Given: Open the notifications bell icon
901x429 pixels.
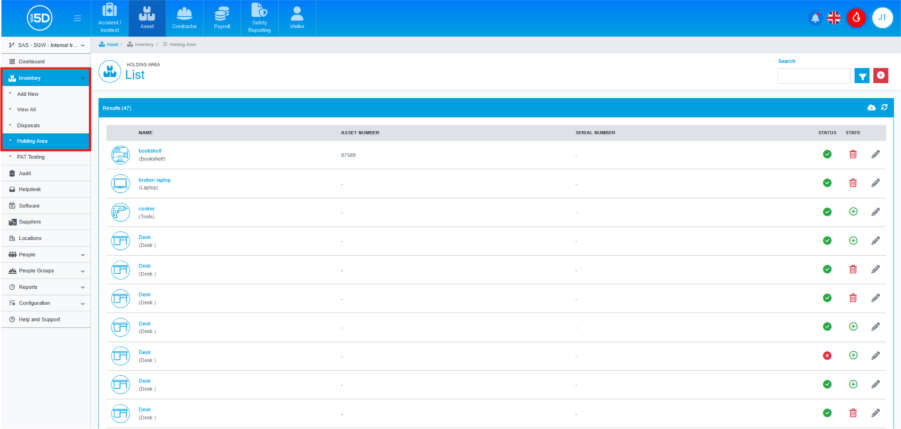Looking at the screenshot, I should click(814, 18).
